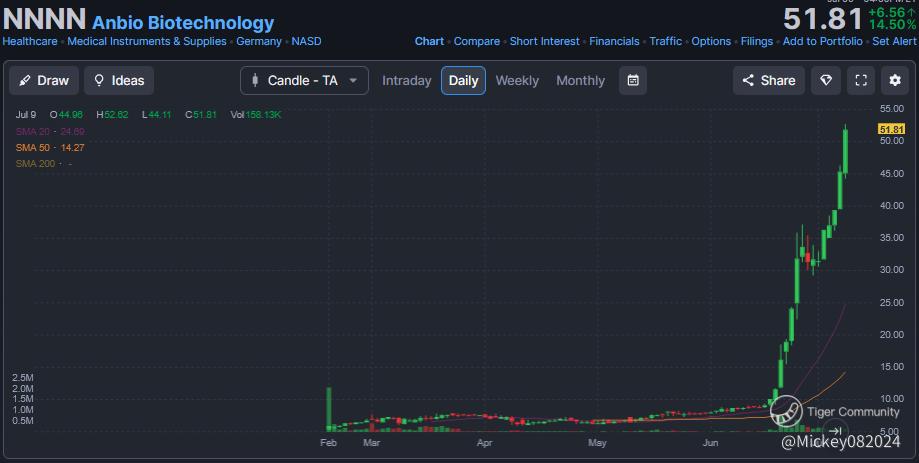Image resolution: width=919 pixels, height=463 pixels.
Task: Click the tall February volume bar
Action: (x=329, y=409)
